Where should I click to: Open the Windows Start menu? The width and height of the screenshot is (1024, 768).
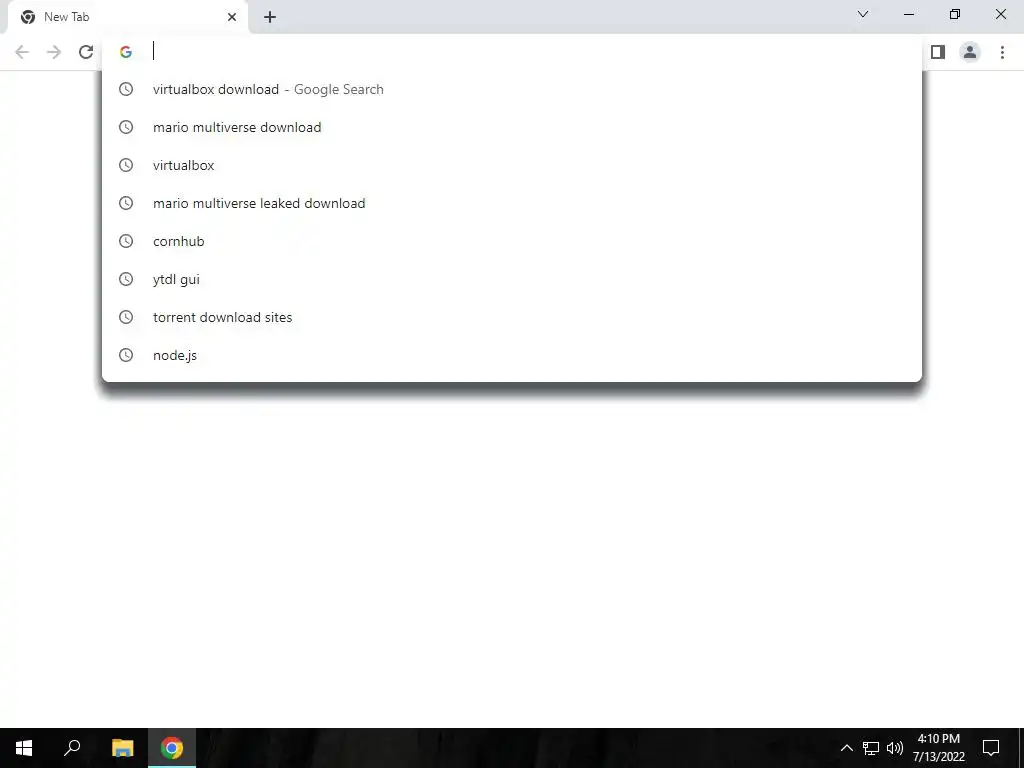pyautogui.click(x=24, y=748)
